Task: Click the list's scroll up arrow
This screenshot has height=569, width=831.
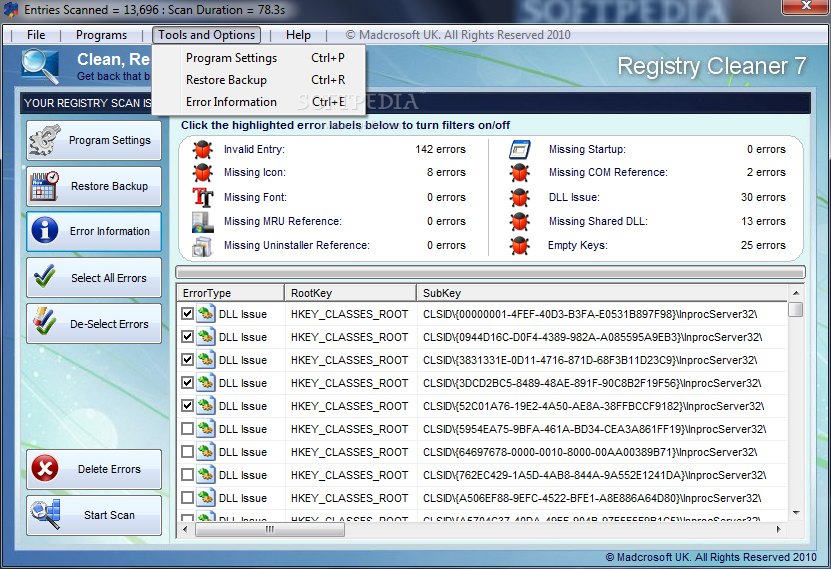Action: (x=795, y=292)
